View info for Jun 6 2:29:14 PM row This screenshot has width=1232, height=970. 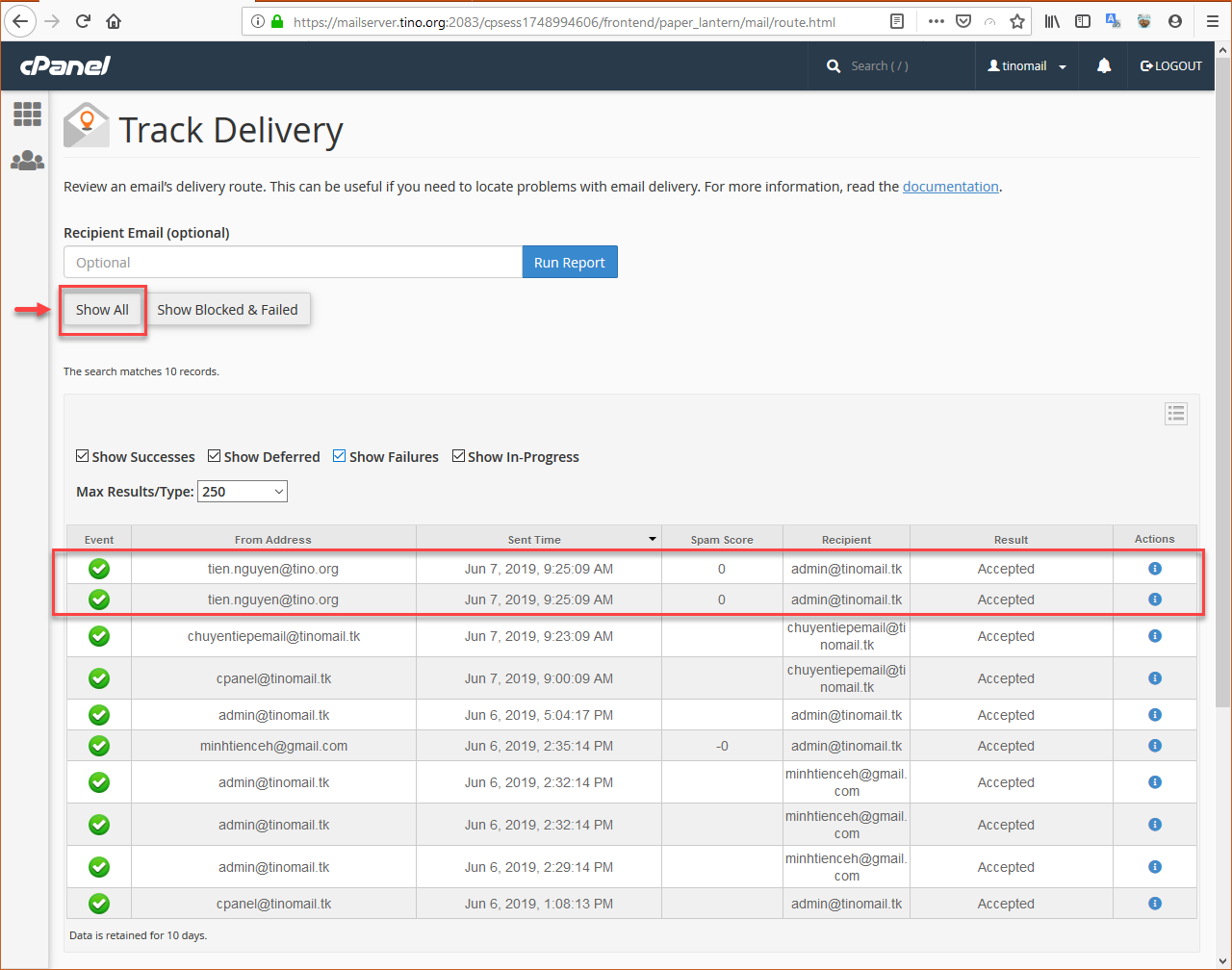(1155, 867)
